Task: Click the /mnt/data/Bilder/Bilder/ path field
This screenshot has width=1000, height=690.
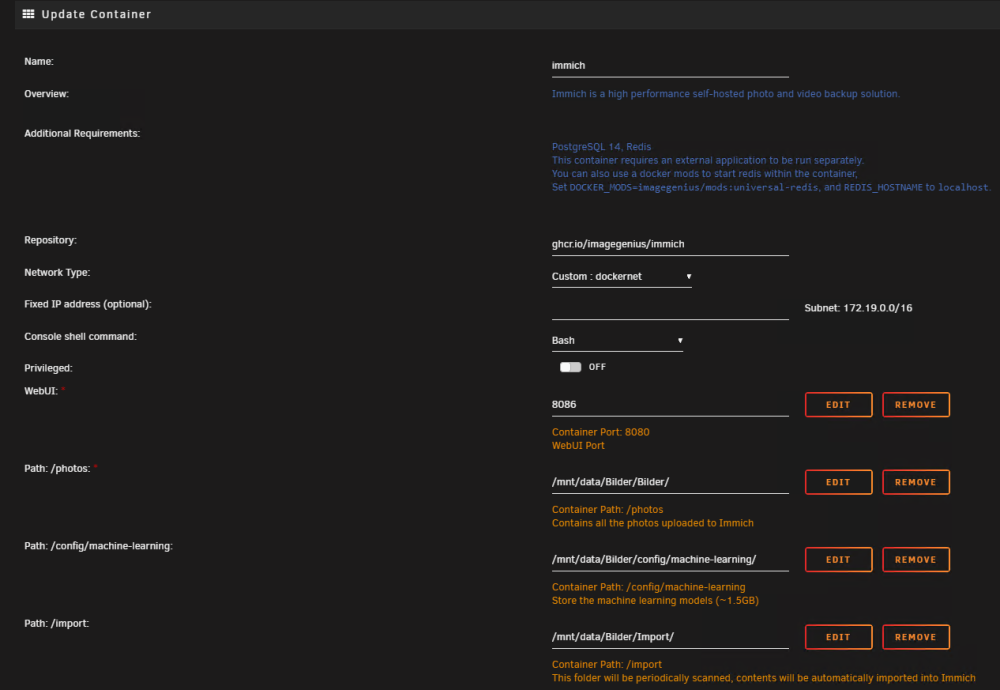Action: pos(670,482)
